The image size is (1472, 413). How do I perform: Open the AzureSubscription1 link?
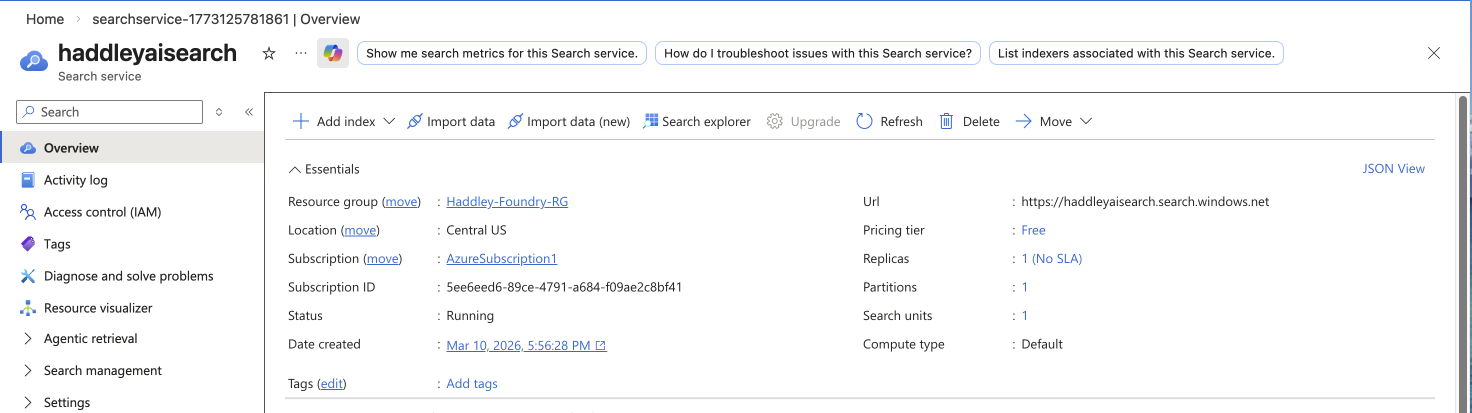point(502,258)
